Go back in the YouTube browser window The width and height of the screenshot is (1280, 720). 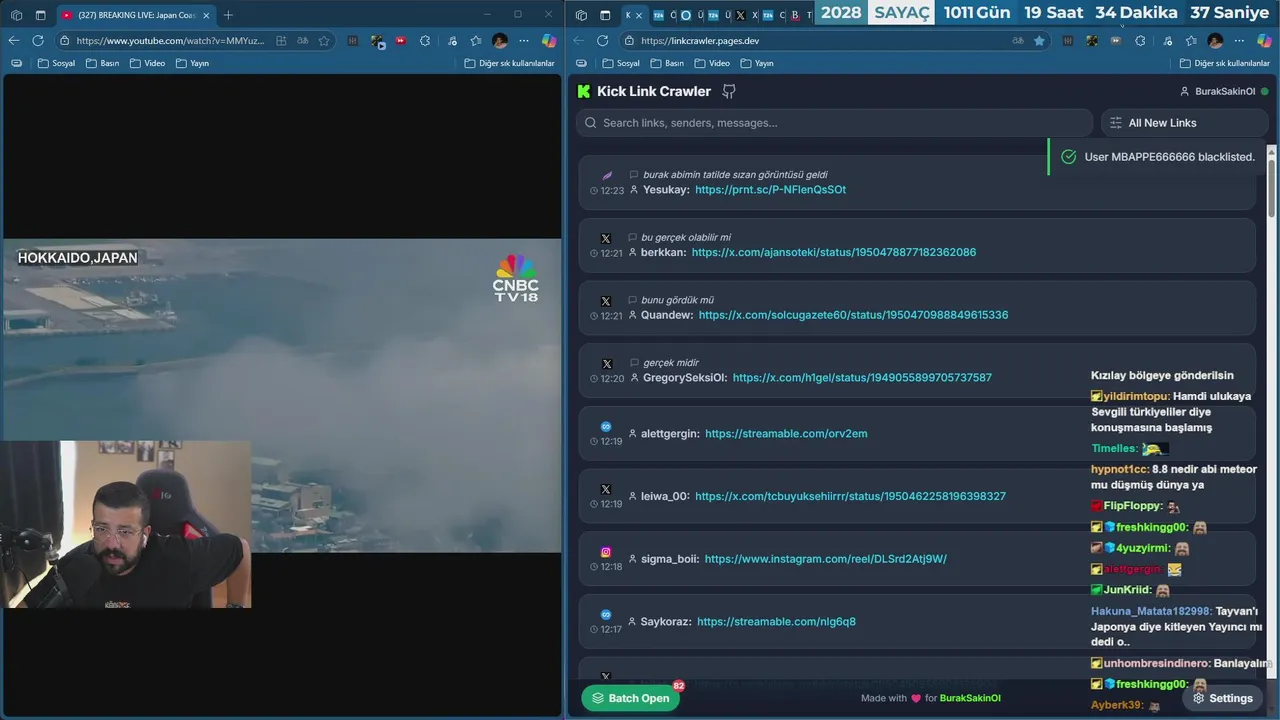point(13,40)
